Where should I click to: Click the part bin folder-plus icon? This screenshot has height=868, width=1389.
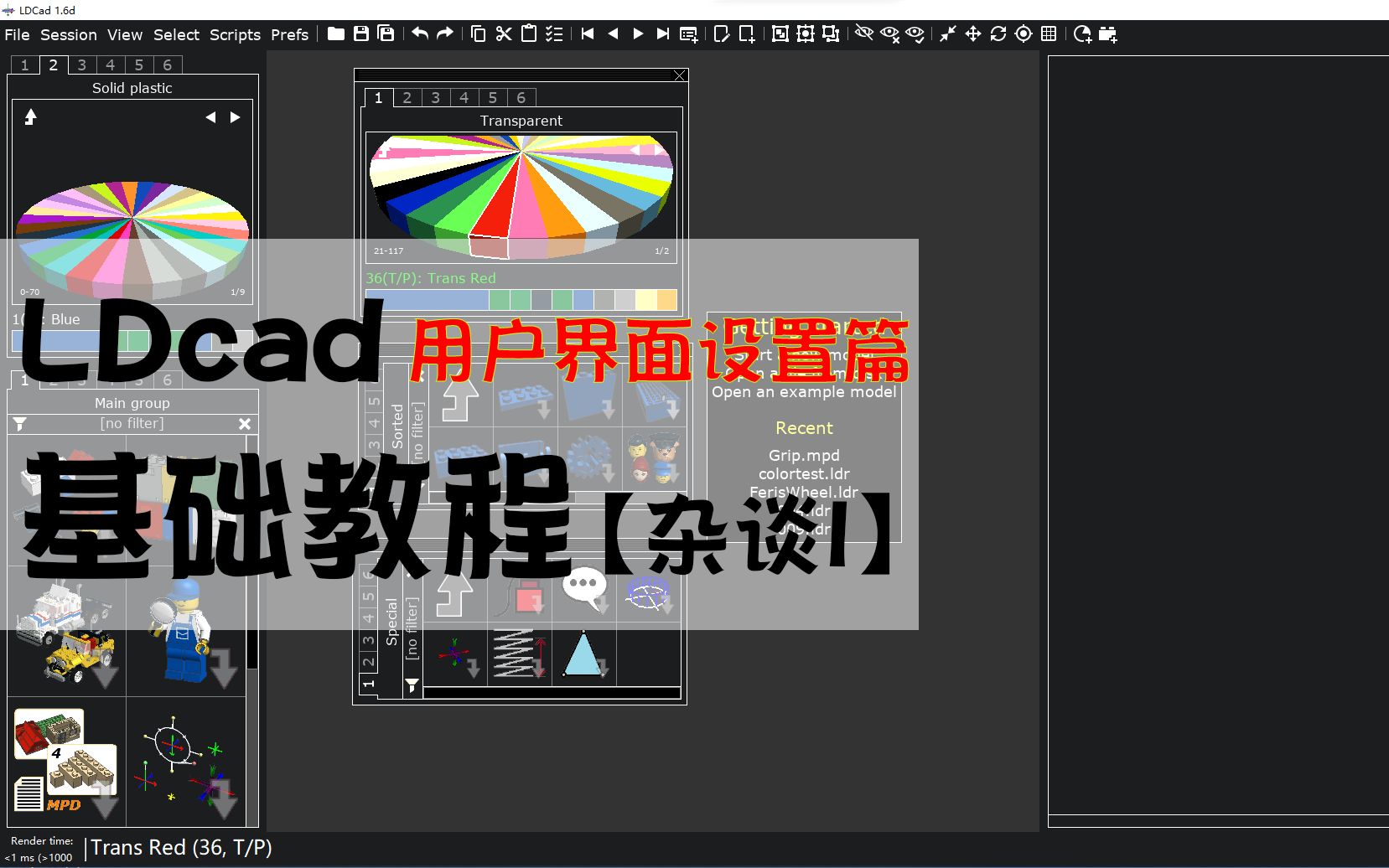[1108, 34]
